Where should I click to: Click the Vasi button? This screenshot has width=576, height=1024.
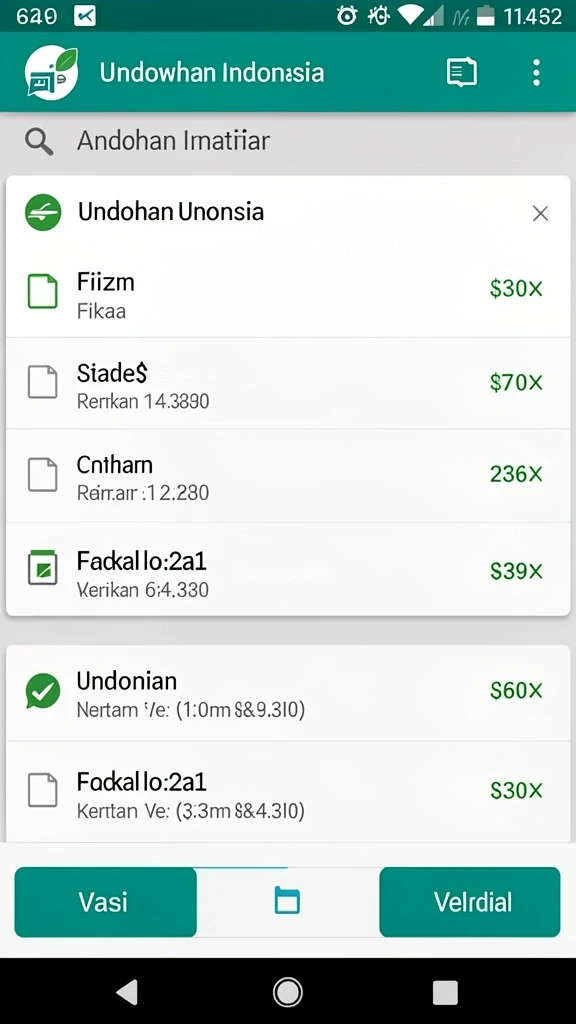(105, 903)
